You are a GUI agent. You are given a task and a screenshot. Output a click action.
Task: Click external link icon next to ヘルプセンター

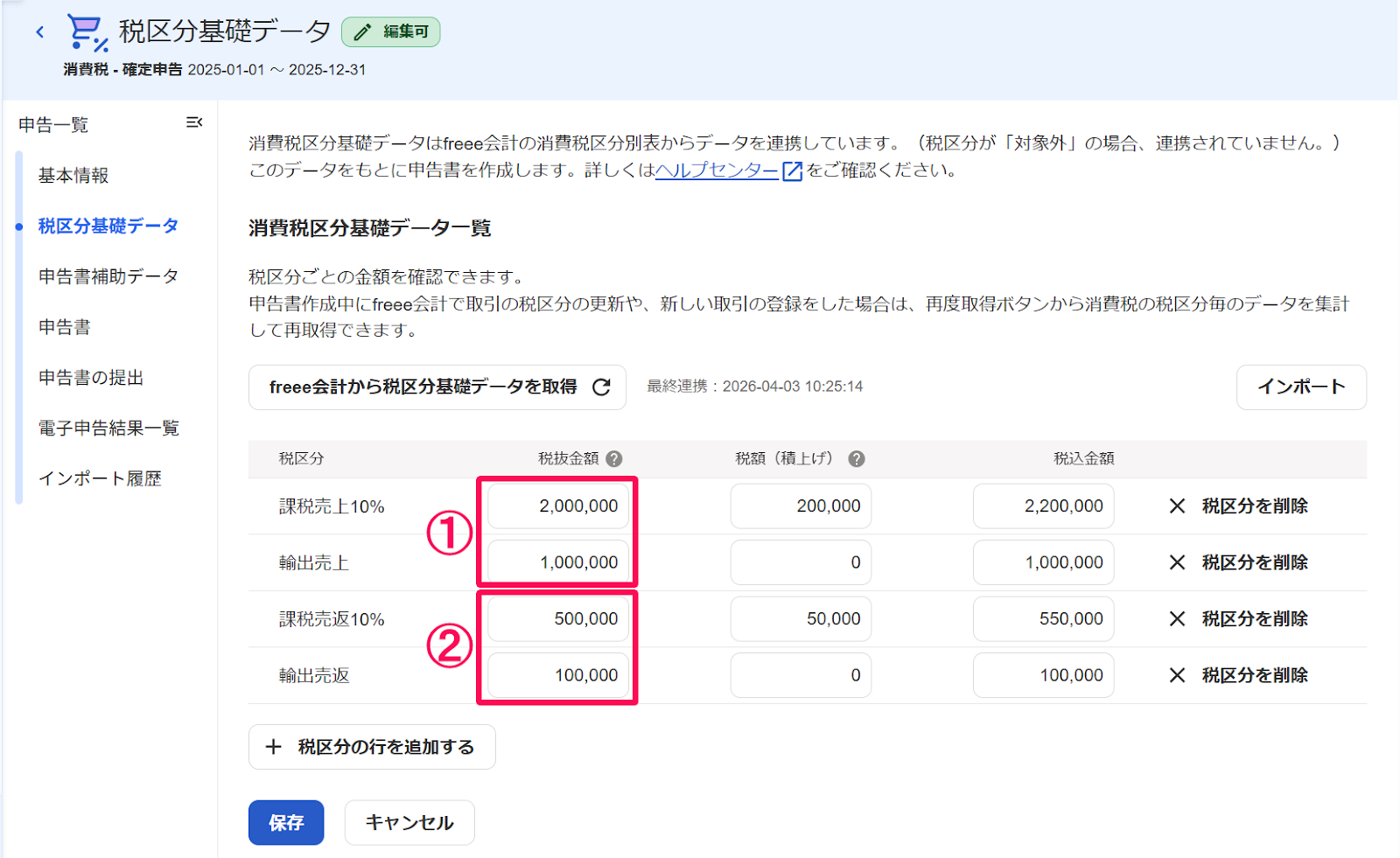point(792,171)
